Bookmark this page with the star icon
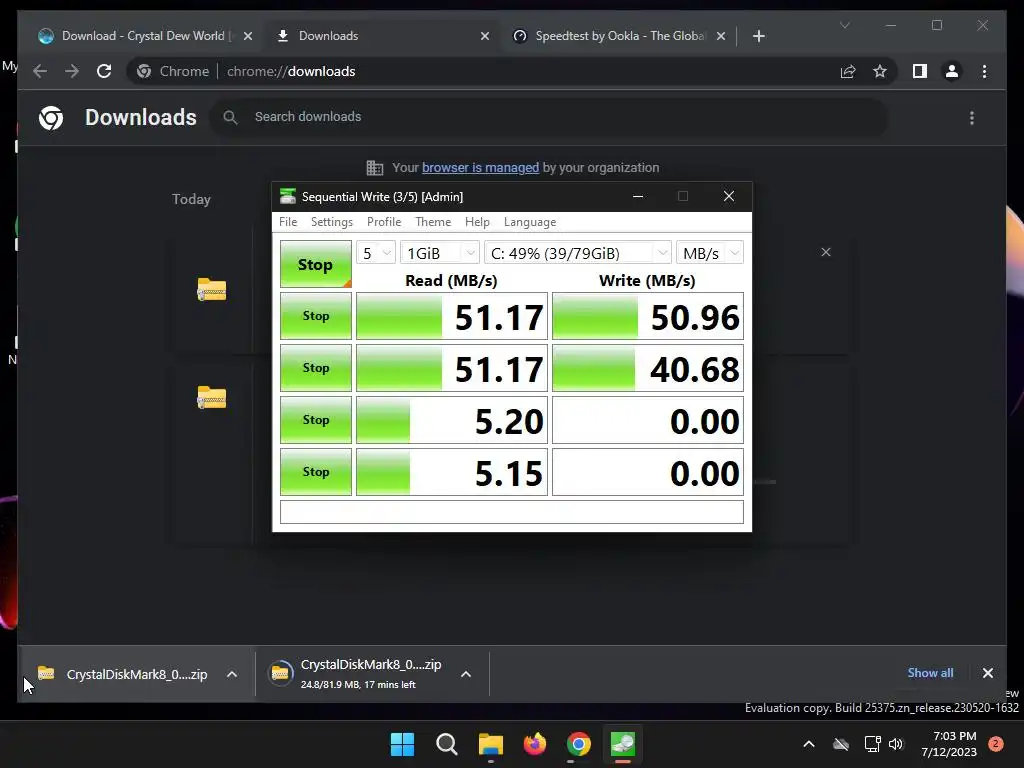This screenshot has height=768, width=1024. [x=880, y=71]
